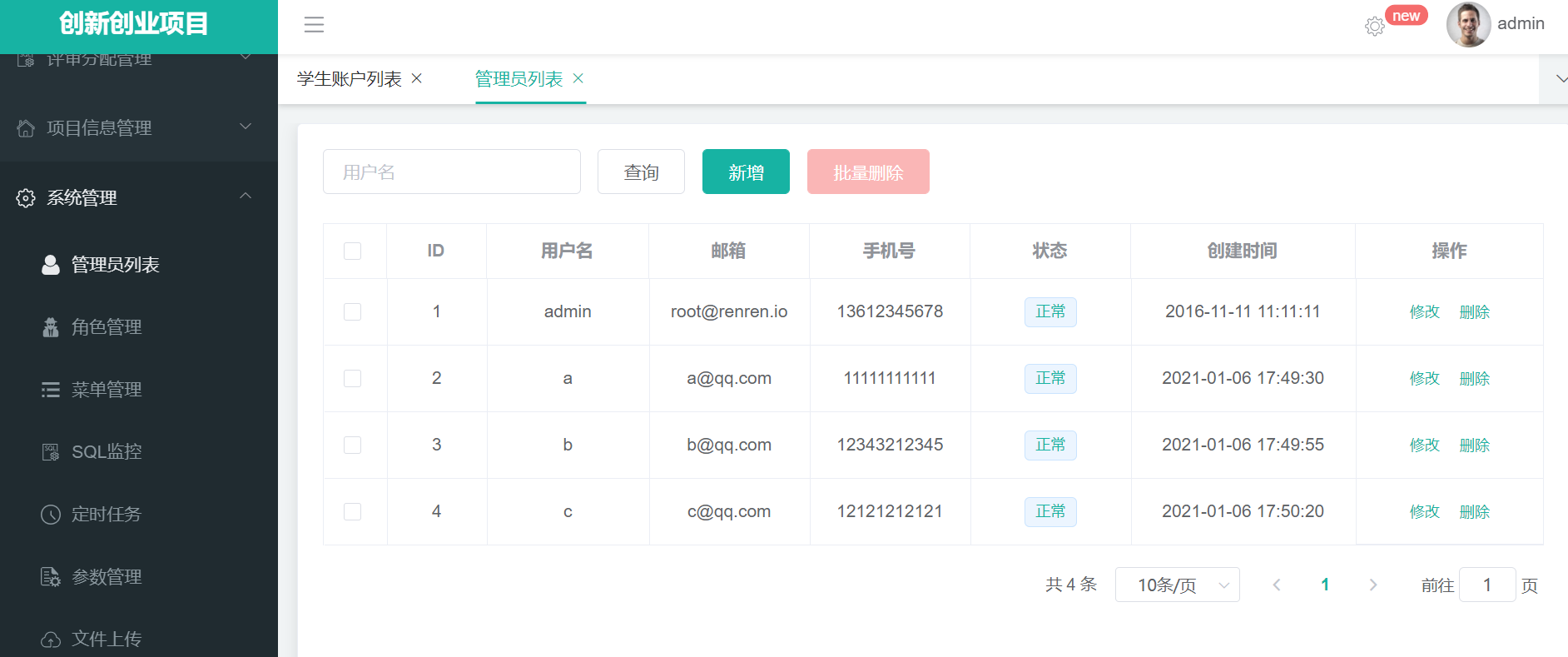Click the 共 4 条 total count text
The image size is (1568, 657).
pyautogui.click(x=1071, y=585)
